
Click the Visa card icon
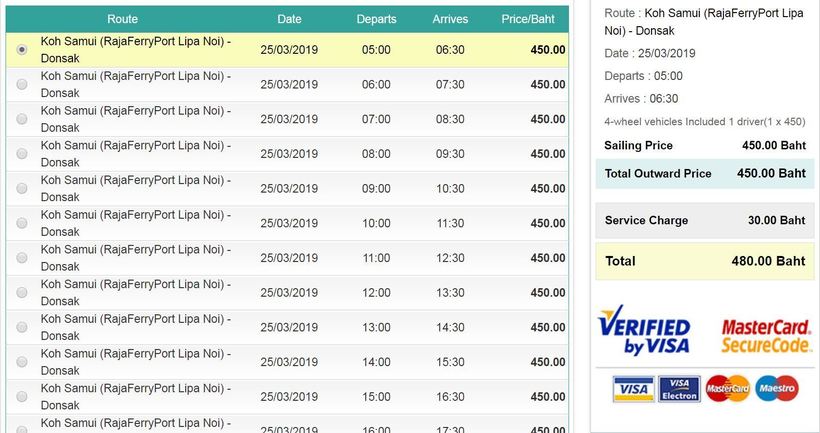pyautogui.click(x=633, y=389)
